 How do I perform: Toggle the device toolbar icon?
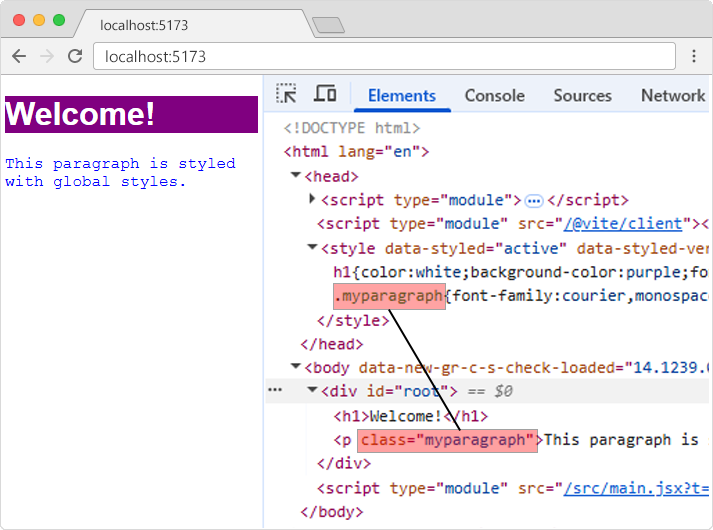click(x=325, y=94)
